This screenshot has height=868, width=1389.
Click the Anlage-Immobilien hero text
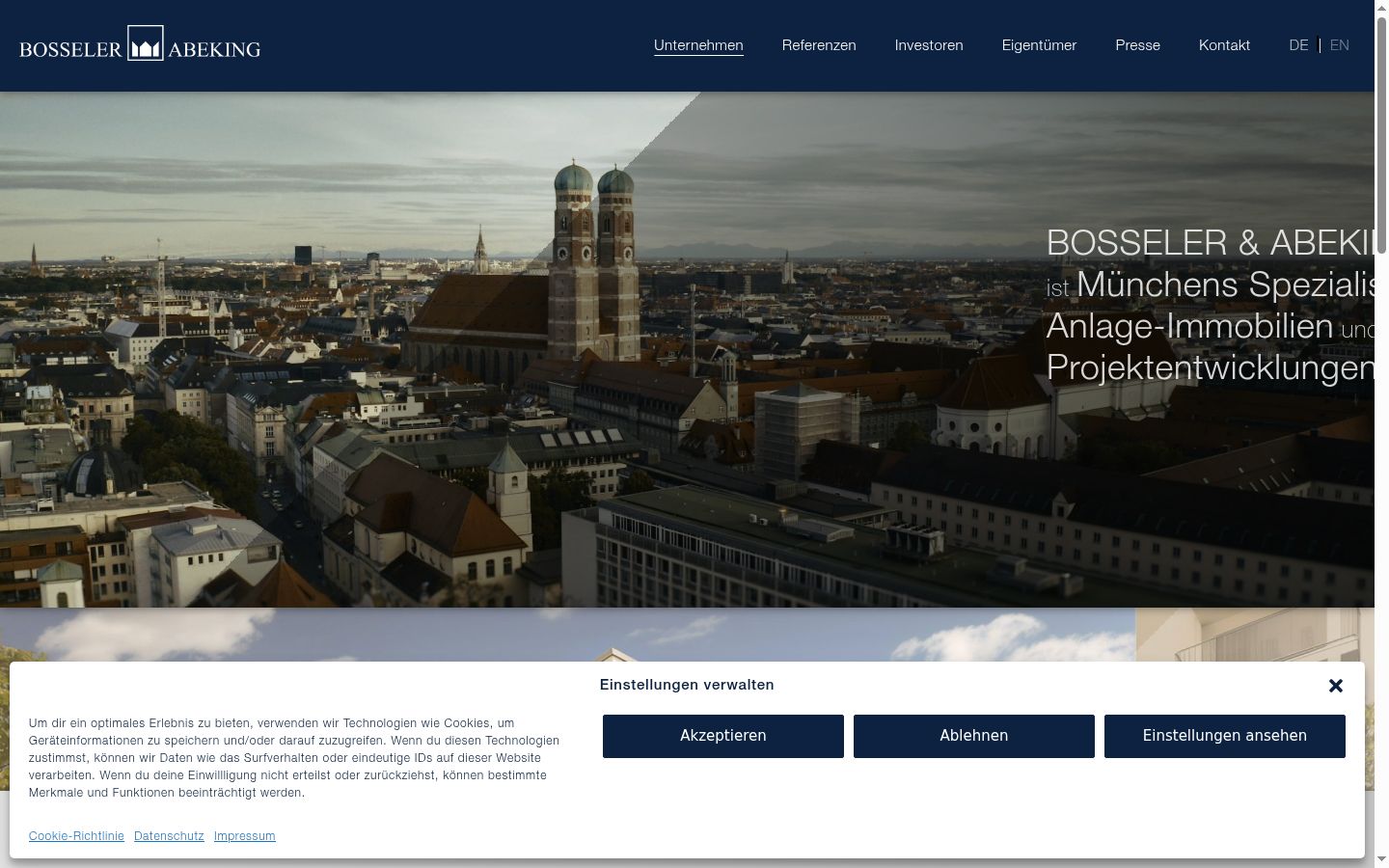click(1189, 326)
